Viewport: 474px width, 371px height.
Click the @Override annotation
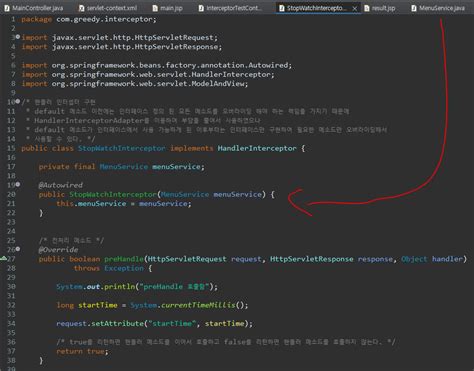point(58,250)
